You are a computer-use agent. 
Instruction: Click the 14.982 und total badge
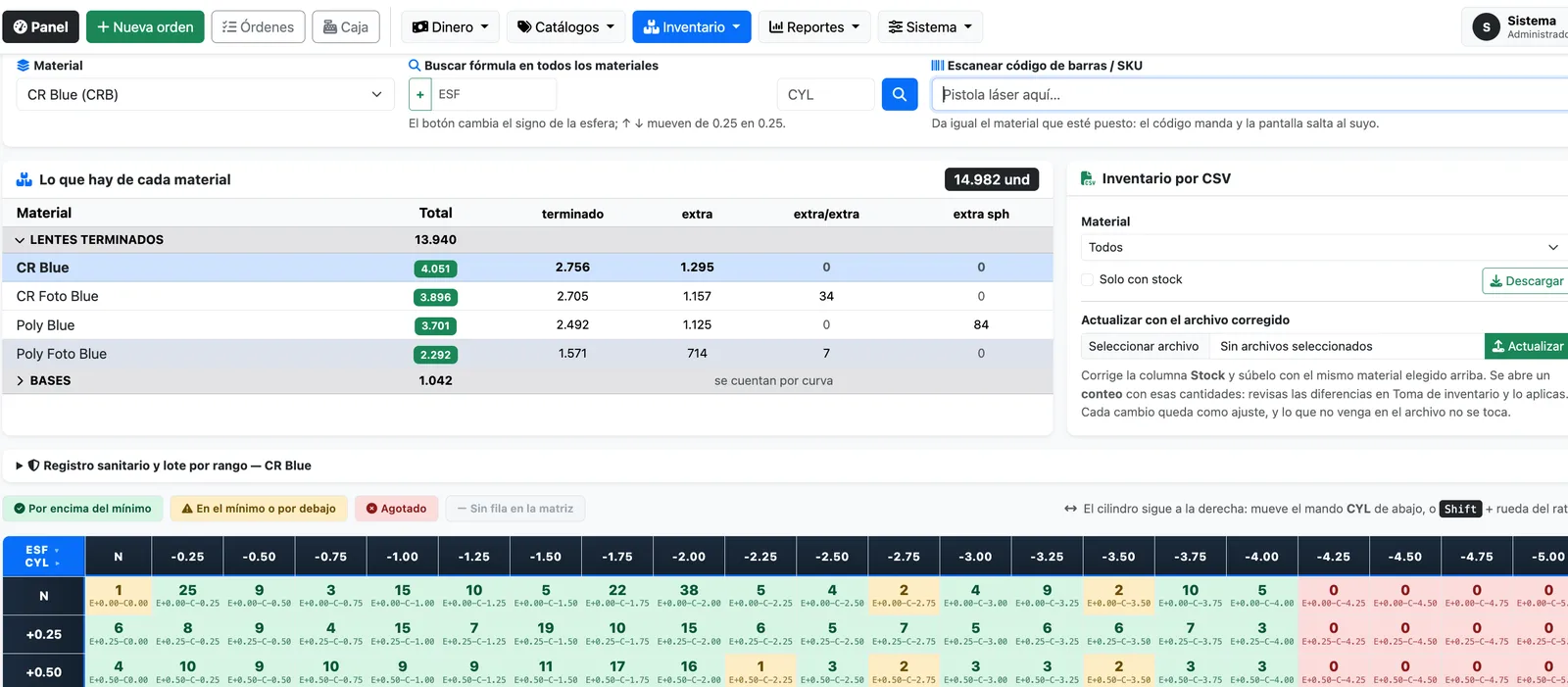click(992, 179)
